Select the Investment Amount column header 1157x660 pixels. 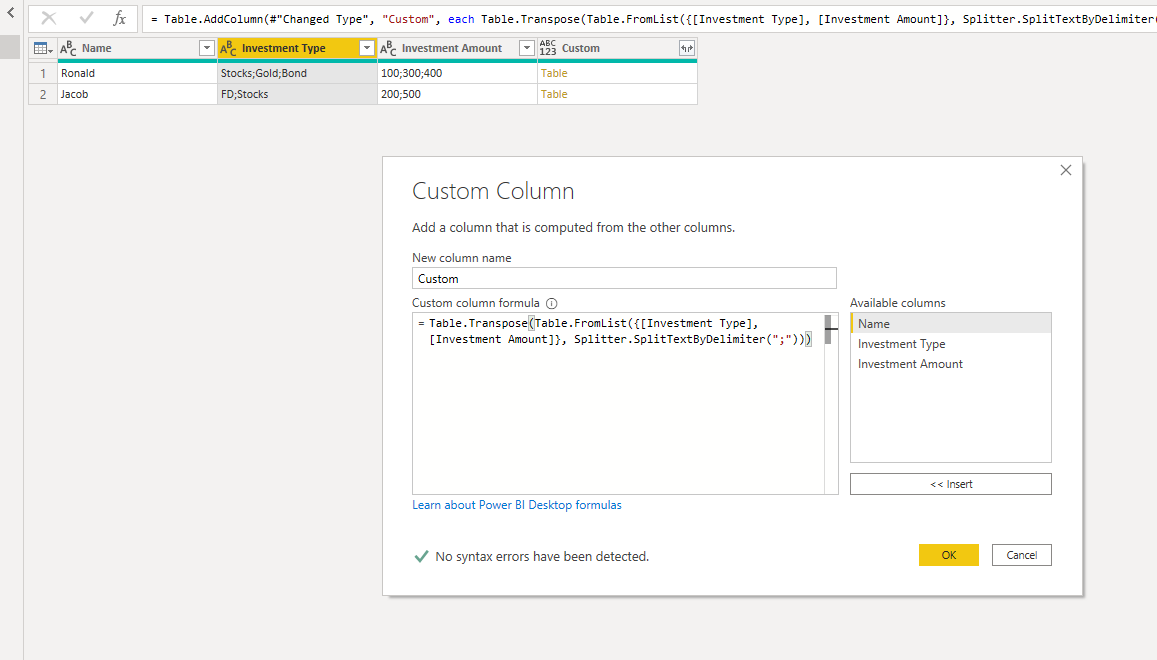457,48
